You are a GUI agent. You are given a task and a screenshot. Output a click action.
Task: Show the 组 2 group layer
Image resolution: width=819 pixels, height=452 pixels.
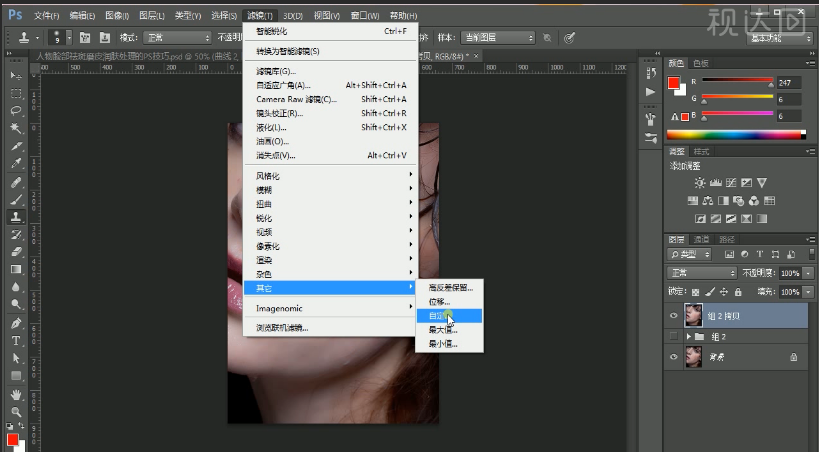click(x=673, y=337)
